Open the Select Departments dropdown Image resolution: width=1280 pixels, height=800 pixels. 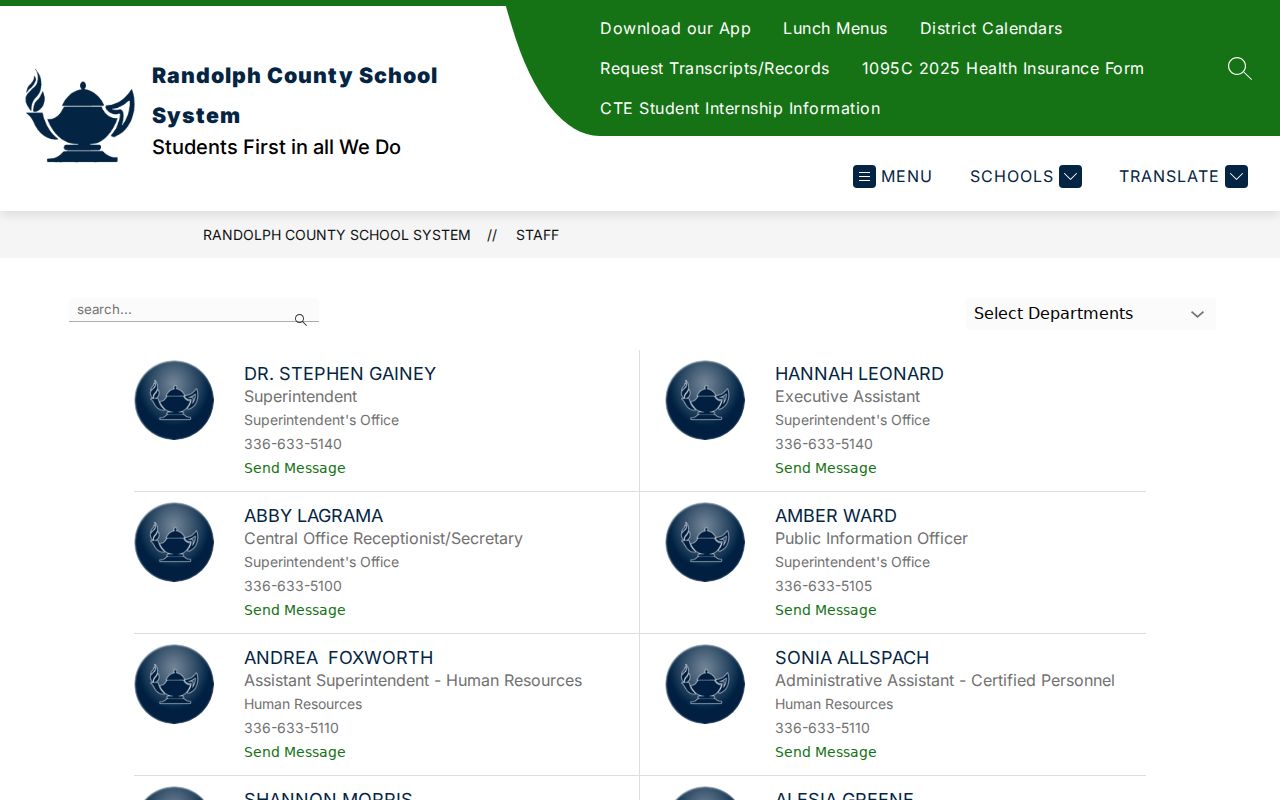(x=1090, y=314)
